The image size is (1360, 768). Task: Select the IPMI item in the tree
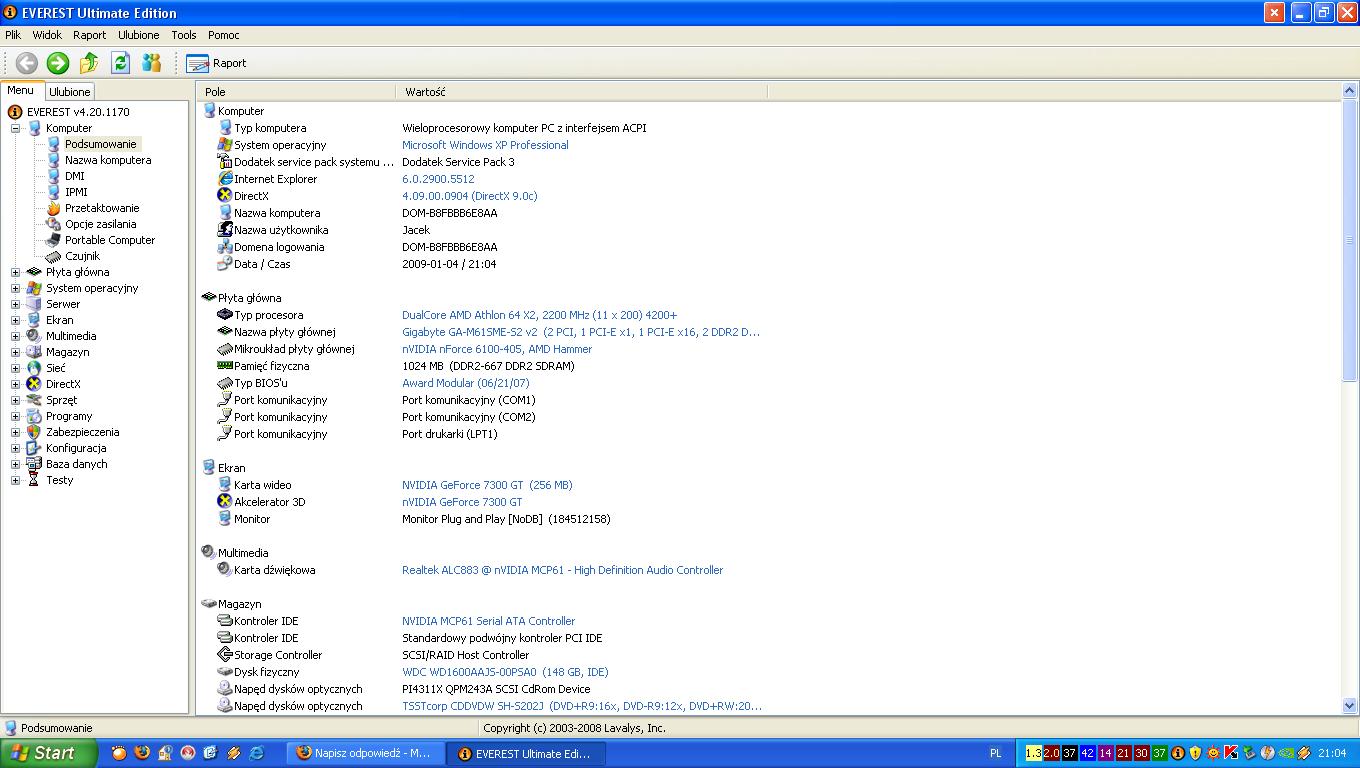76,192
